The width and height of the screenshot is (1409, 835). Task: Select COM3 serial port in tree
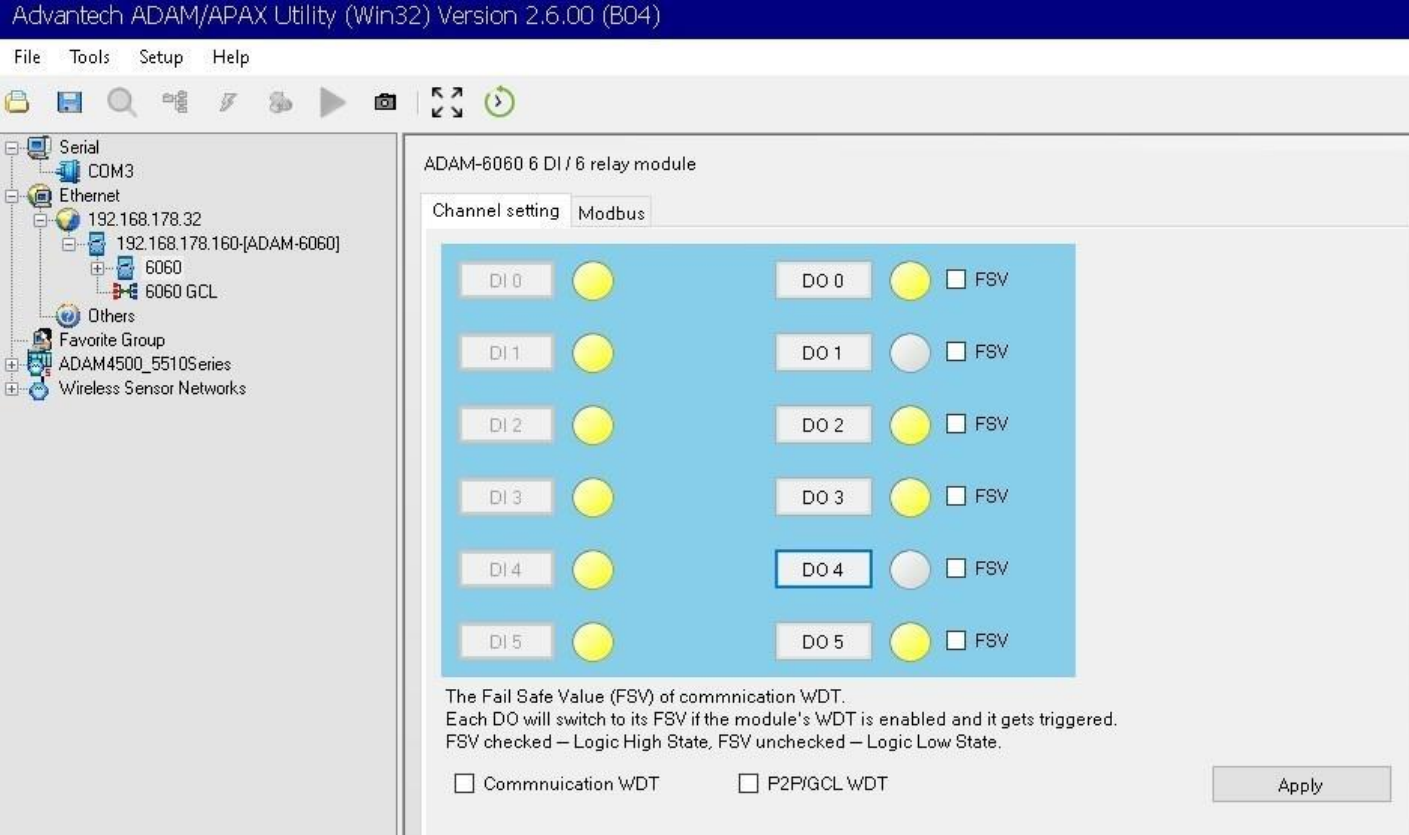[x=109, y=172]
